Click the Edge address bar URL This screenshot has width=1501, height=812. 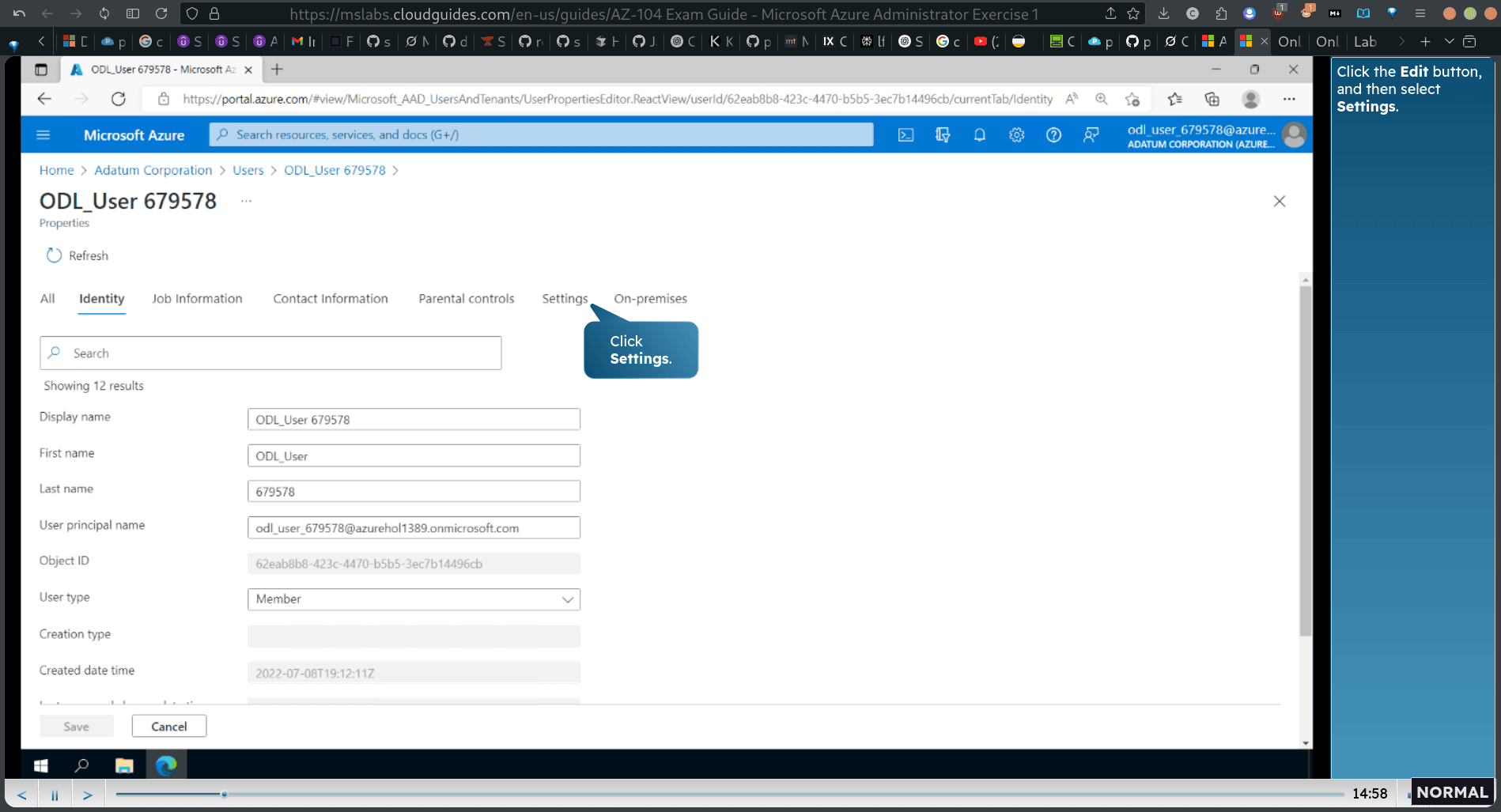pyautogui.click(x=618, y=99)
